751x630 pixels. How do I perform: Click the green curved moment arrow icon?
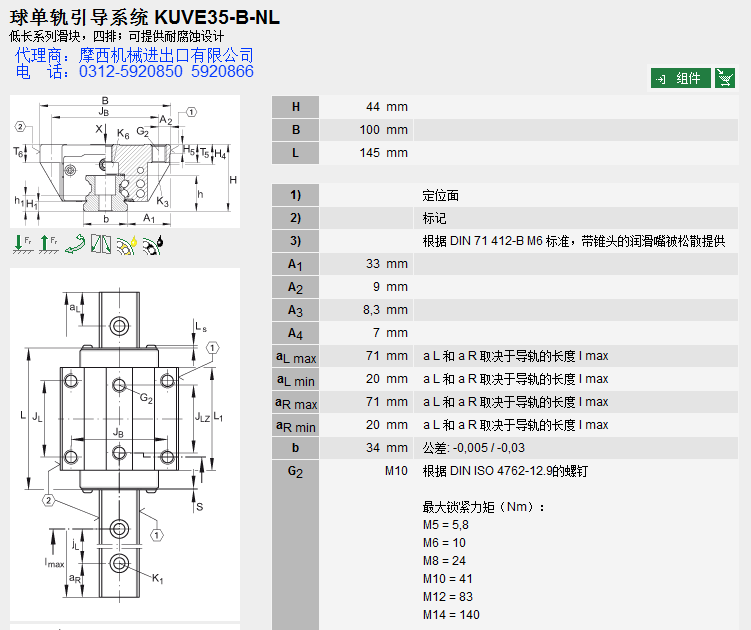click(x=74, y=243)
